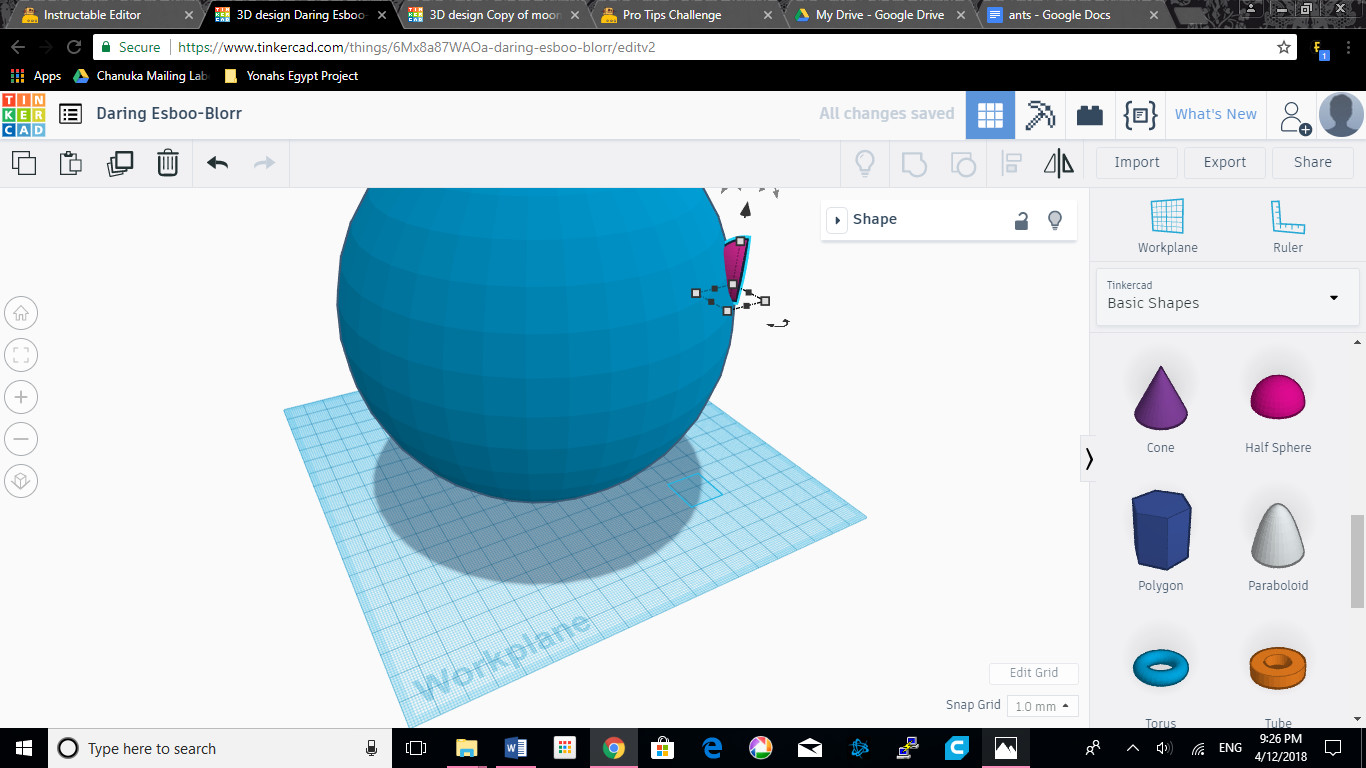Collapse the shapes sidebar with arrow

tap(1089, 459)
